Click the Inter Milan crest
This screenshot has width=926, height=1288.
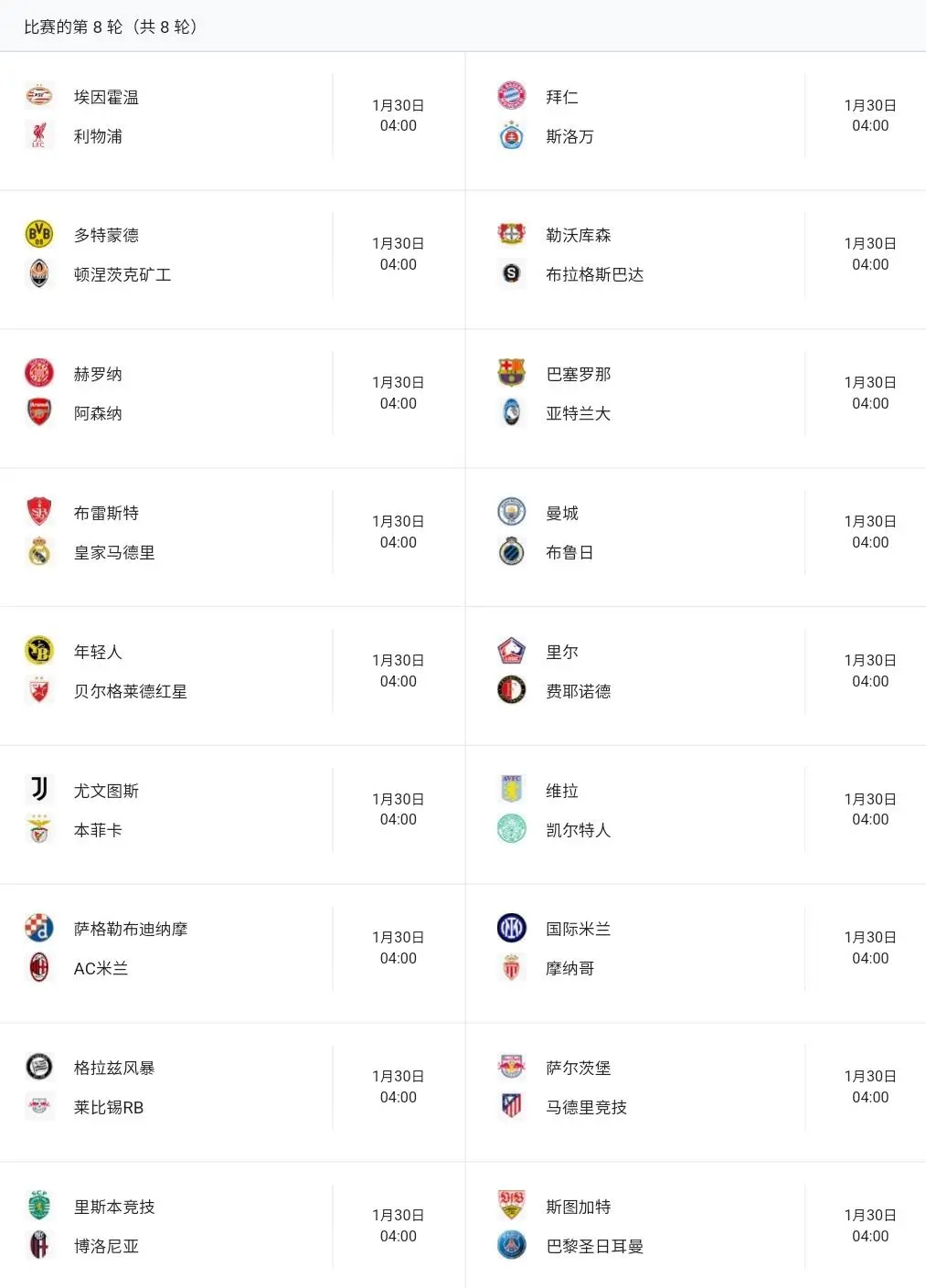click(511, 928)
